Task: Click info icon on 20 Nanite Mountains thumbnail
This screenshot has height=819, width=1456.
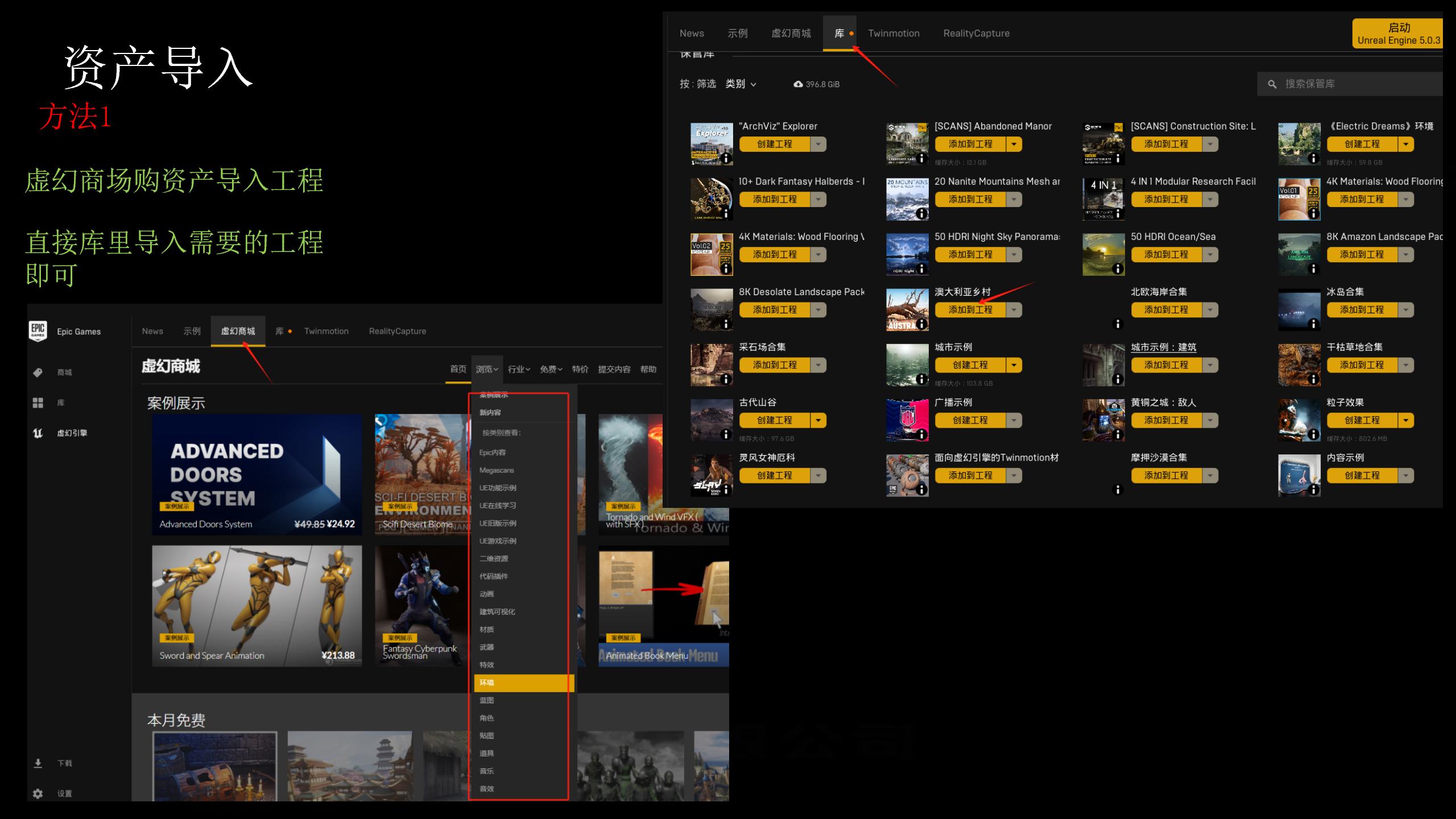Action: pyautogui.click(x=922, y=213)
